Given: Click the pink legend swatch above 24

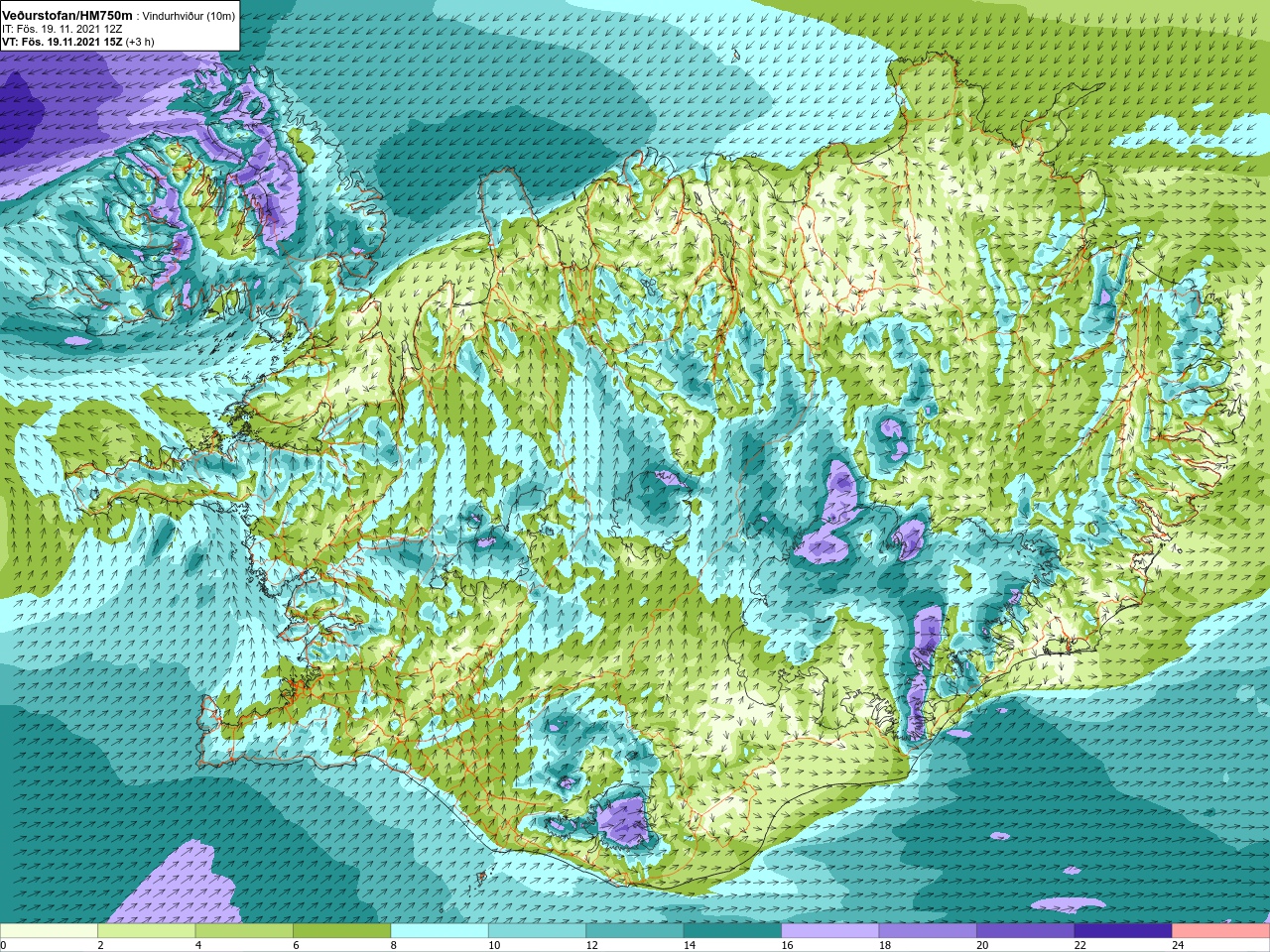Looking at the screenshot, I should (x=1221, y=931).
